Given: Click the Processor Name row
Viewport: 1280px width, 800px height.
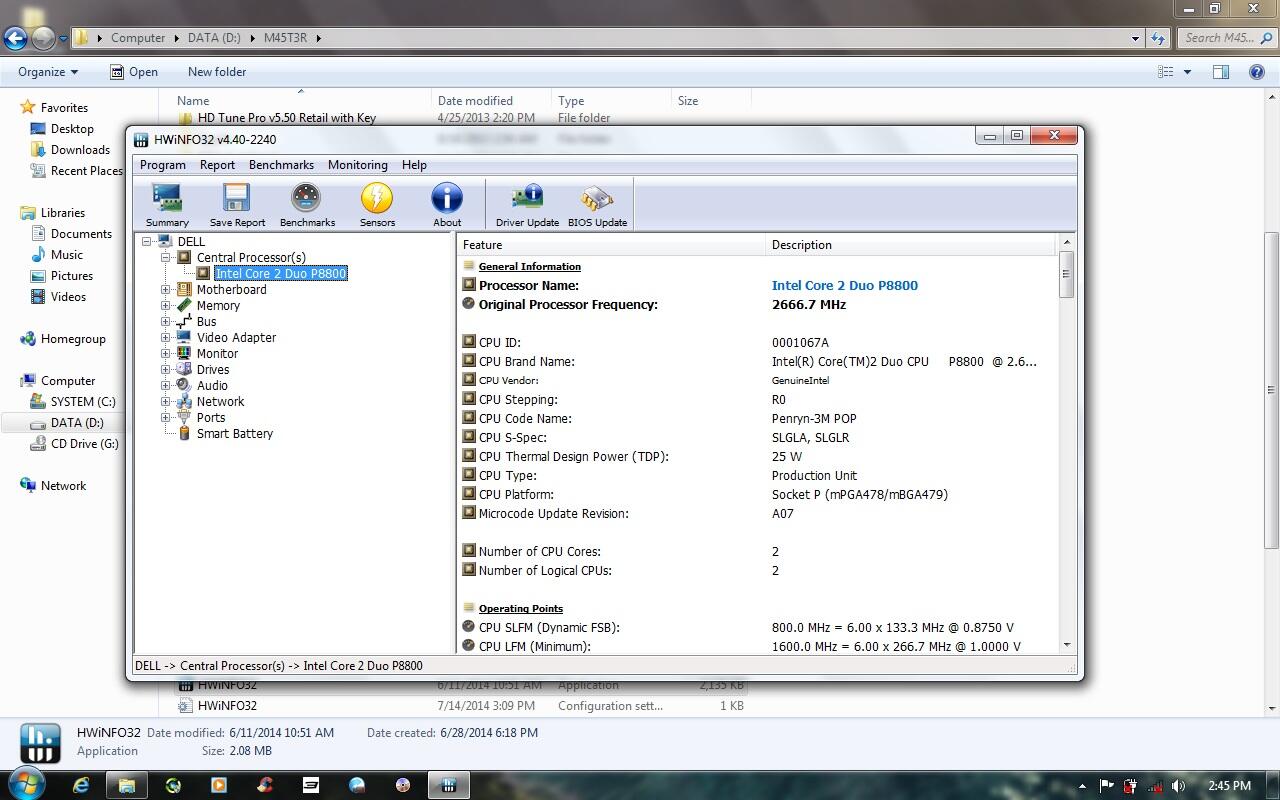Looking at the screenshot, I should click(x=758, y=285).
